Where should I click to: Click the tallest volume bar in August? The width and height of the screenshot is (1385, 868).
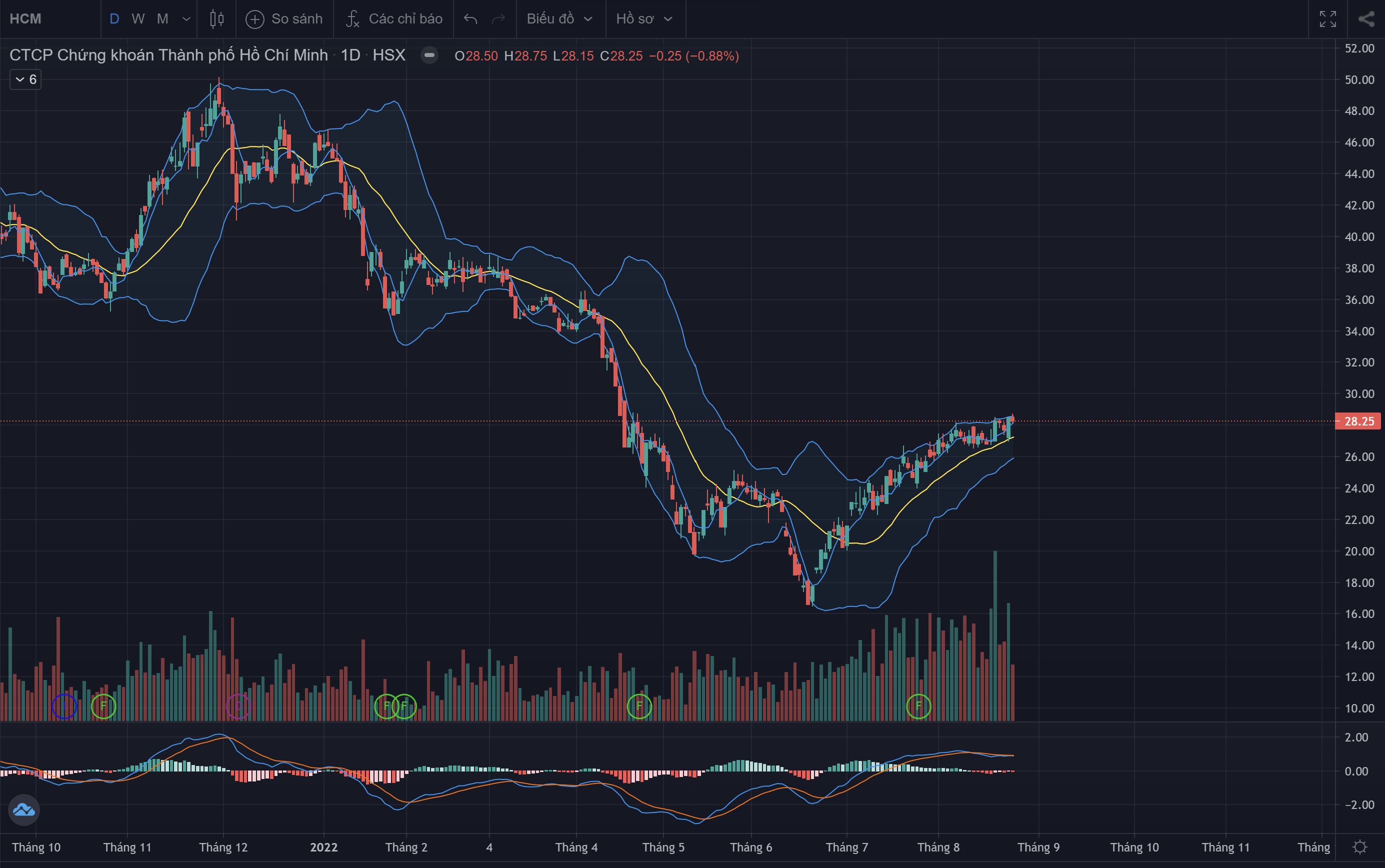[995, 635]
